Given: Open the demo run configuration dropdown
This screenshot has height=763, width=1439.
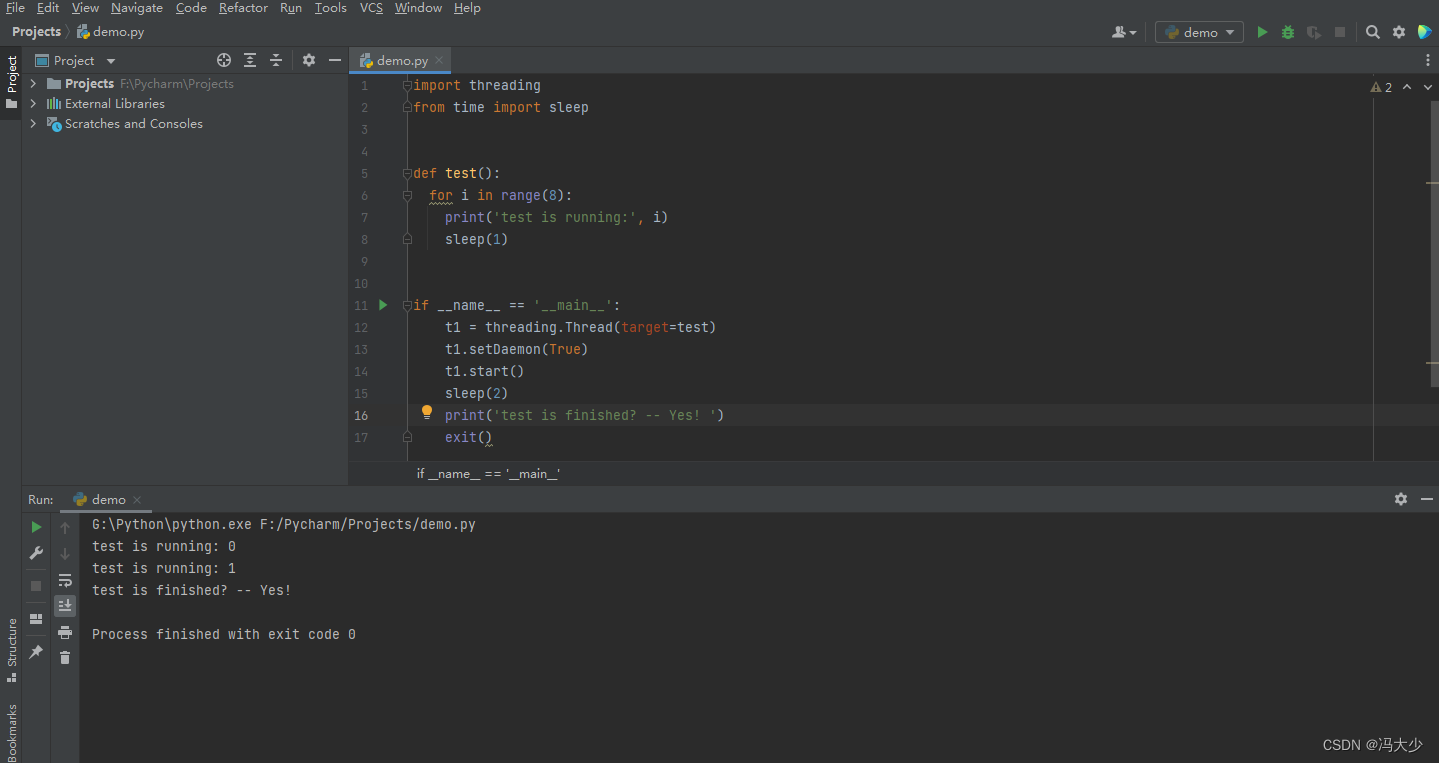Looking at the screenshot, I should pyautogui.click(x=1199, y=32).
